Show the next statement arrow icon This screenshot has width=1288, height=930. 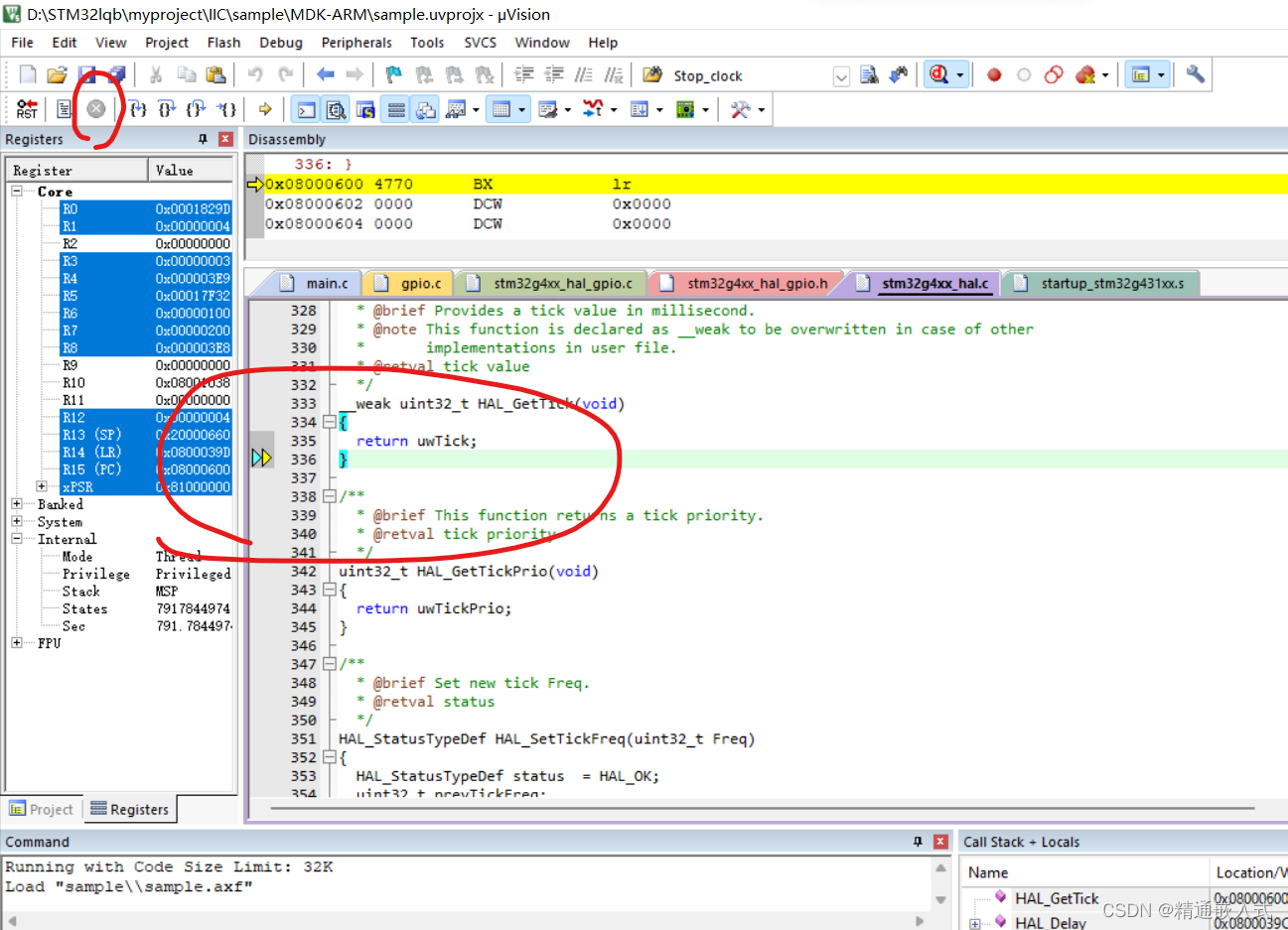[x=265, y=109]
